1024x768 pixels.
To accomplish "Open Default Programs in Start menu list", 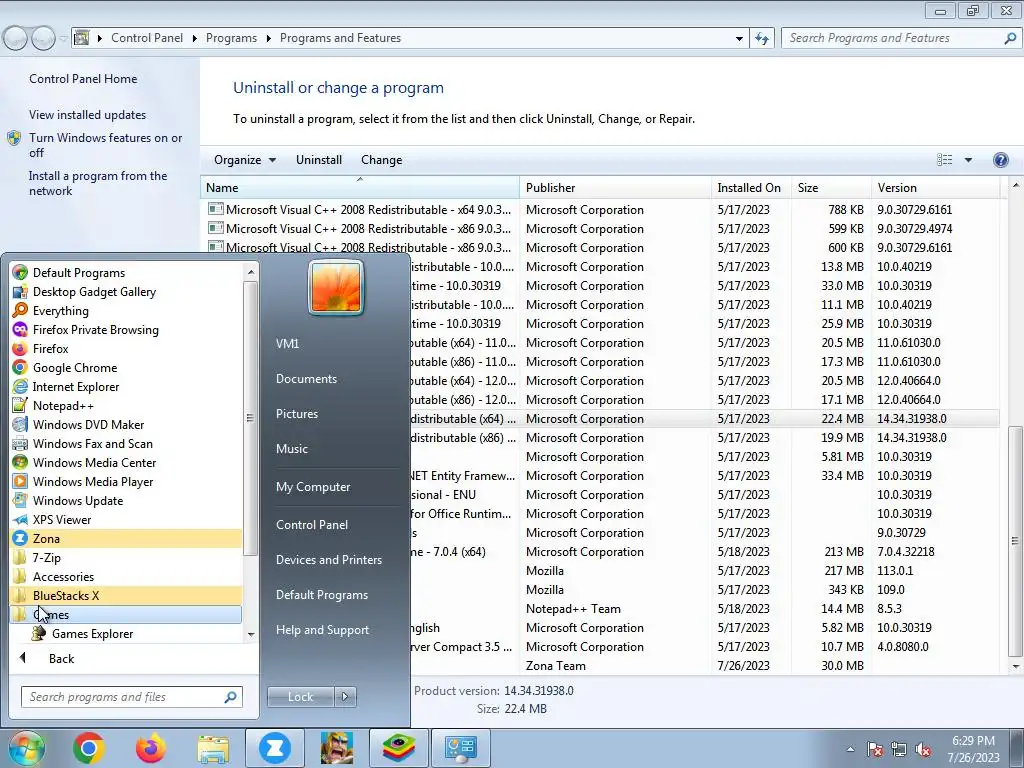I will (x=78, y=273).
